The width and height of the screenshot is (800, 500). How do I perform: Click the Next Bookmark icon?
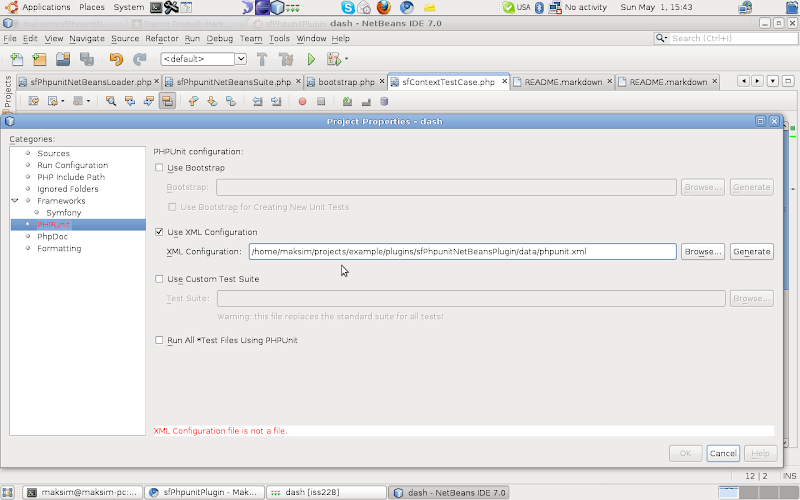pyautogui.click(x=212, y=101)
